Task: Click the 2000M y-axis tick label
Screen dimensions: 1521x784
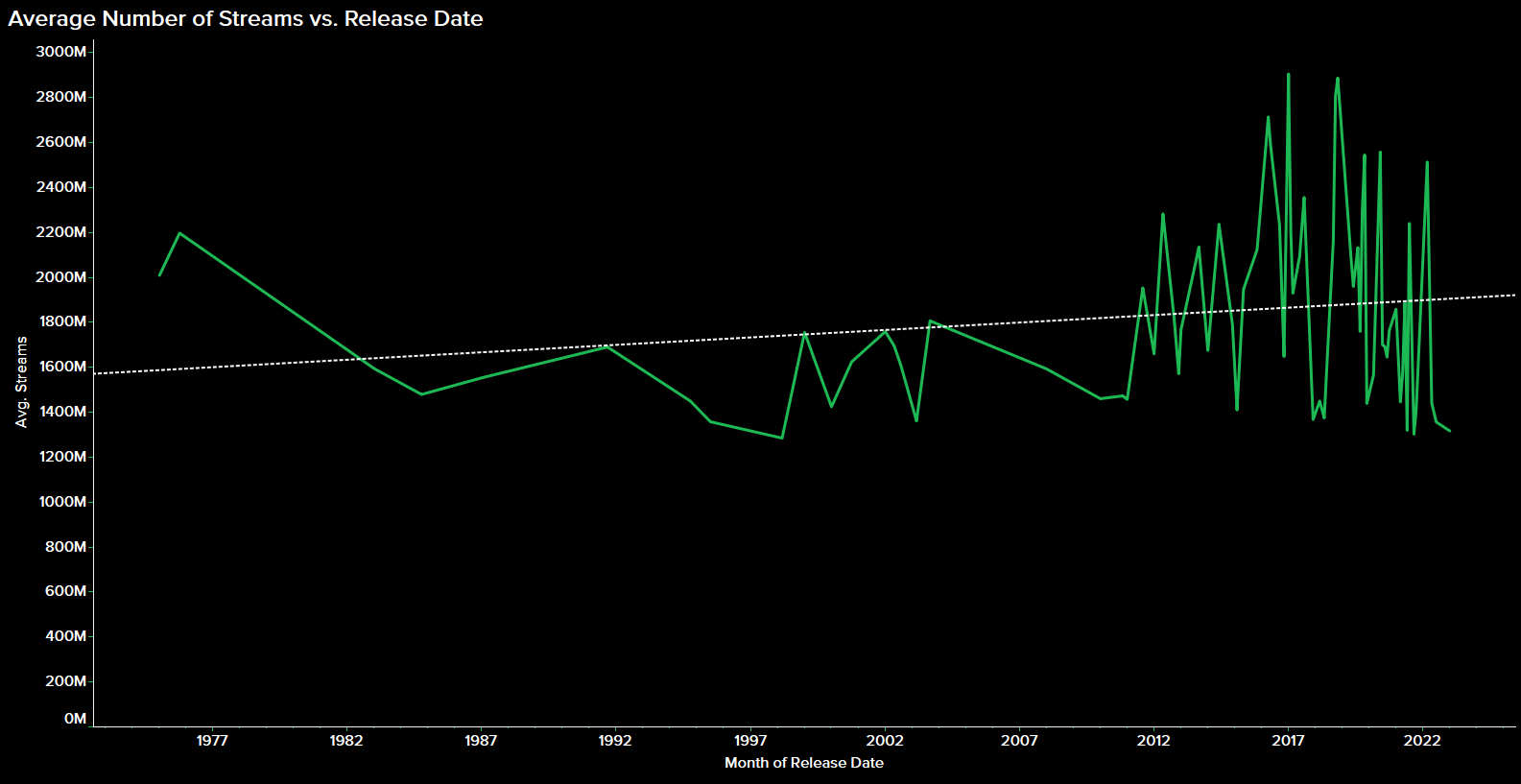Action: (x=61, y=277)
